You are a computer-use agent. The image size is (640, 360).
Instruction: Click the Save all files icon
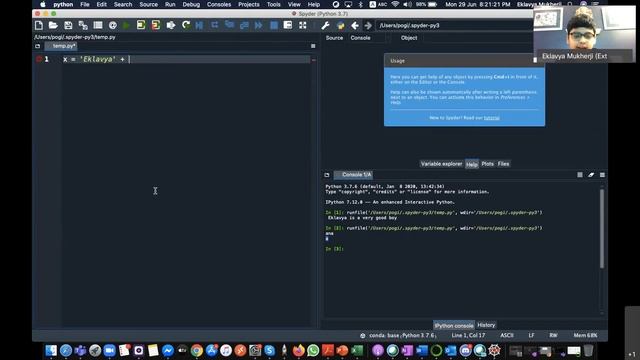point(83,25)
